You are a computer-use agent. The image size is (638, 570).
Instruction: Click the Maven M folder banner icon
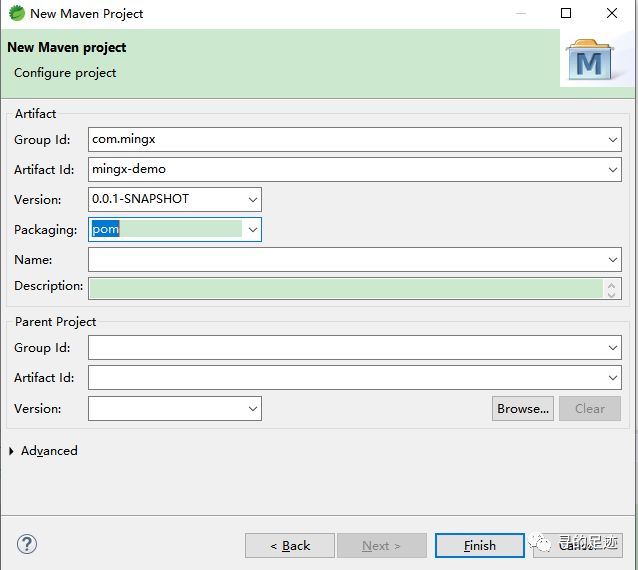[x=590, y=60]
